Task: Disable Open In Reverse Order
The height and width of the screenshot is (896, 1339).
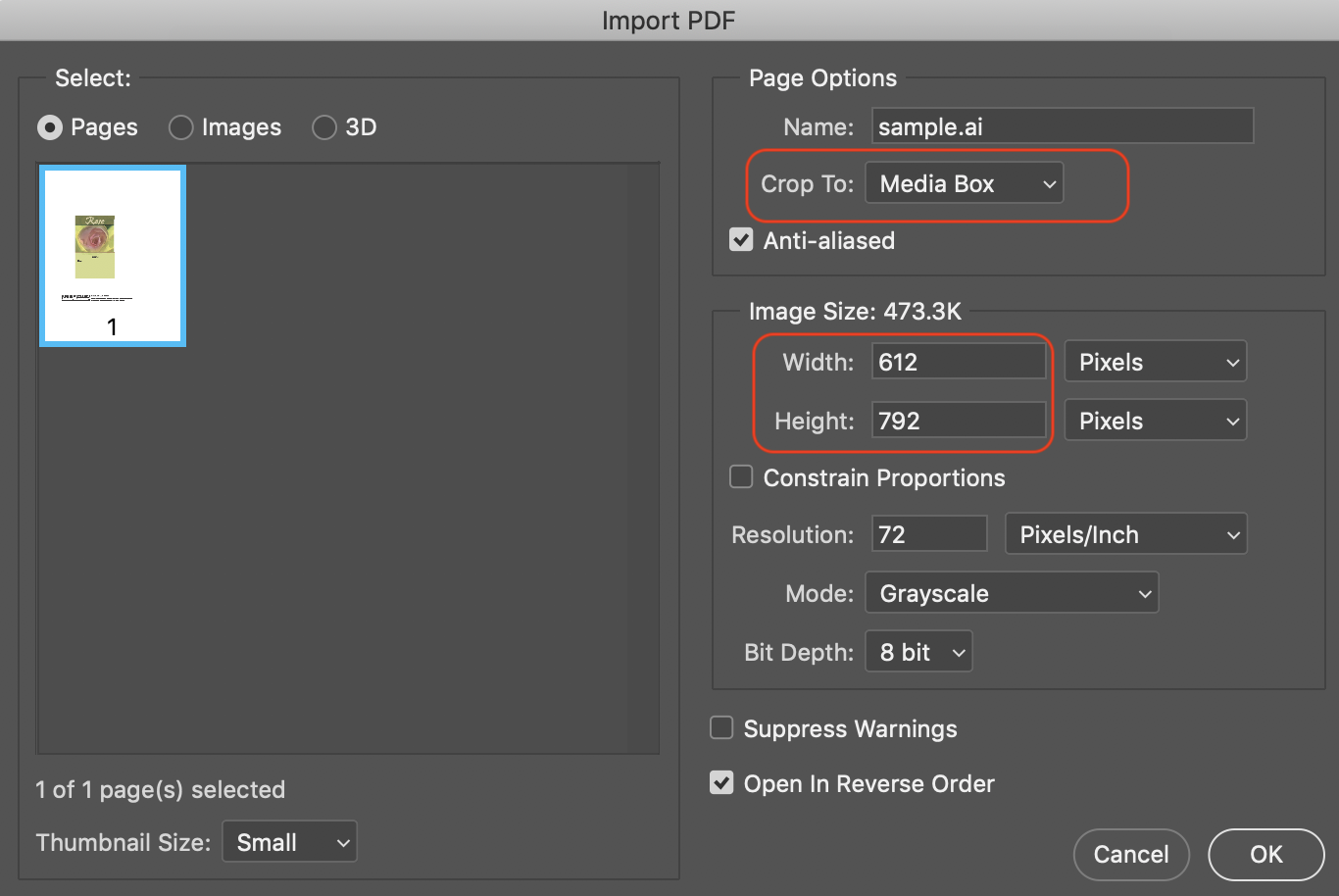Action: pyautogui.click(x=721, y=782)
